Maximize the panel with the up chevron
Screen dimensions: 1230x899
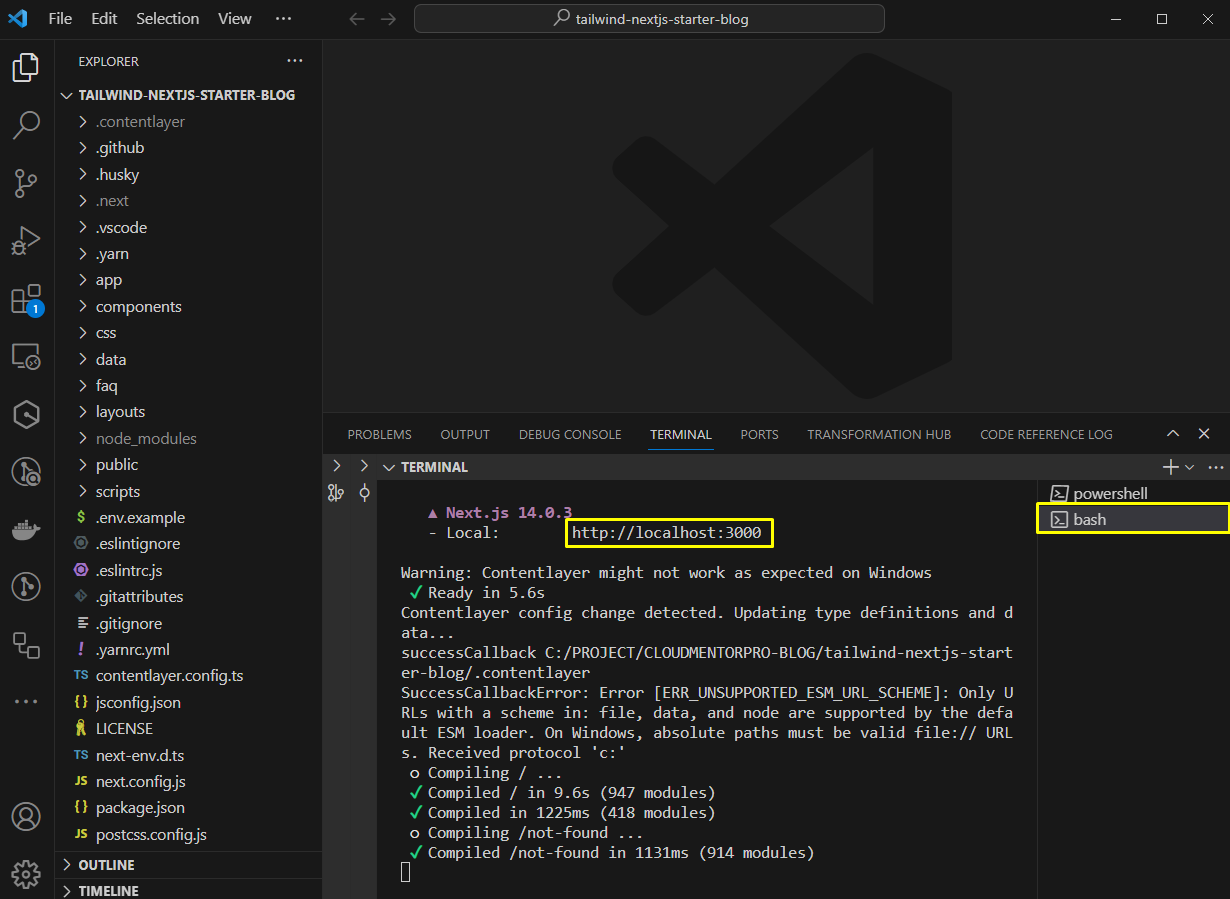point(1173,434)
